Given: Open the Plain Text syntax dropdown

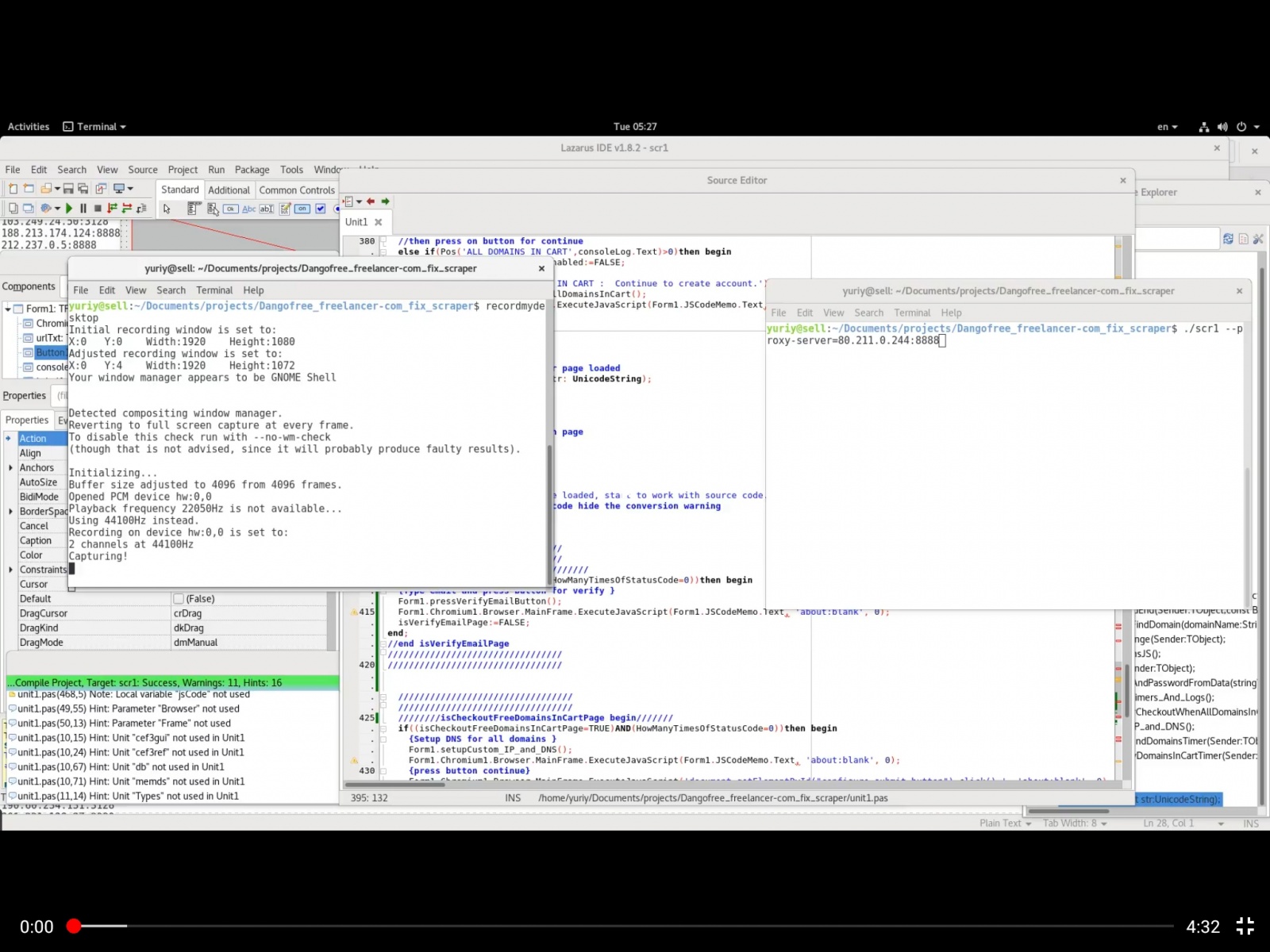Looking at the screenshot, I should coord(1005,823).
